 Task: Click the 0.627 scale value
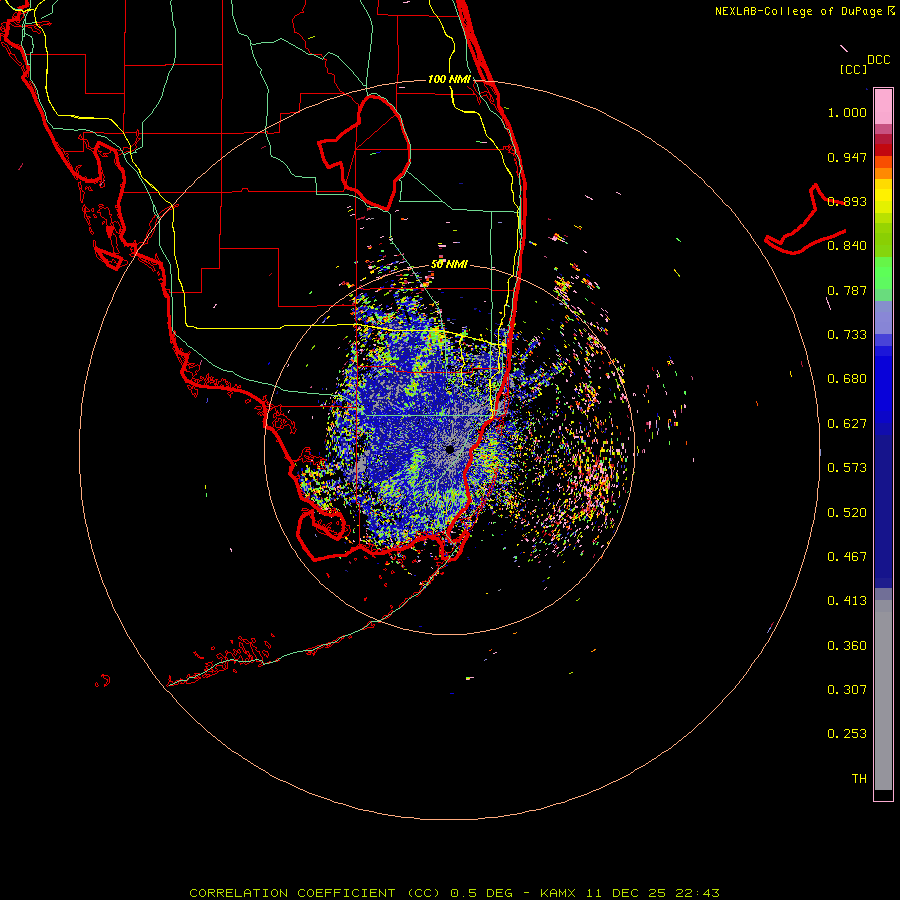[847, 424]
